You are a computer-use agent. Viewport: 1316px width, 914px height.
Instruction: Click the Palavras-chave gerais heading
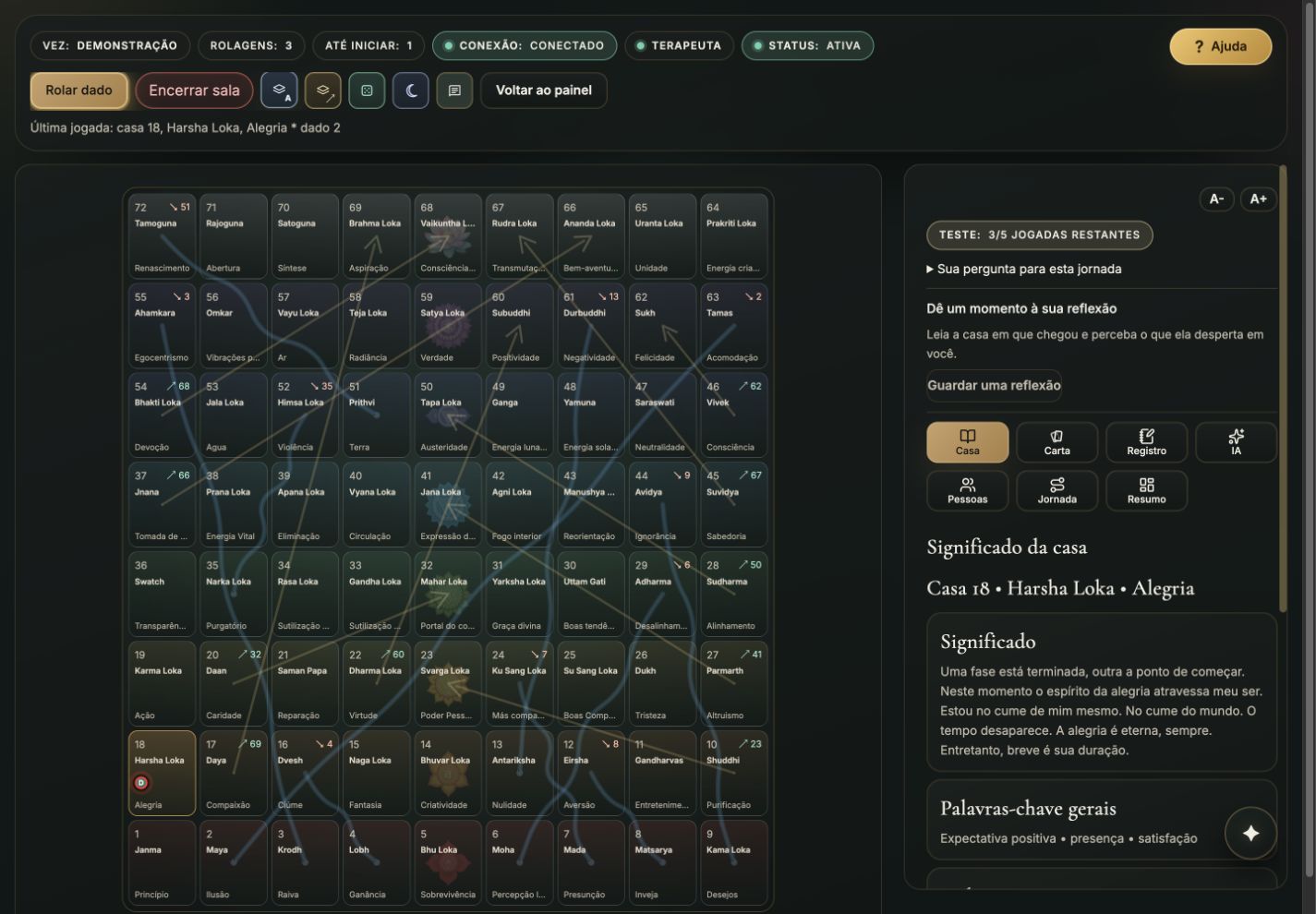click(x=1028, y=809)
